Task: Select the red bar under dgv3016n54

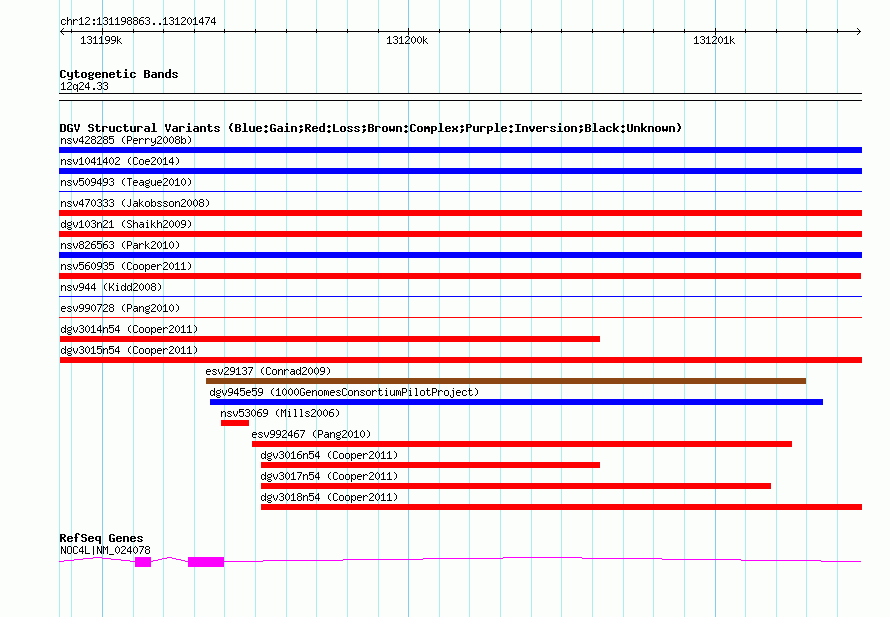Action: click(430, 465)
